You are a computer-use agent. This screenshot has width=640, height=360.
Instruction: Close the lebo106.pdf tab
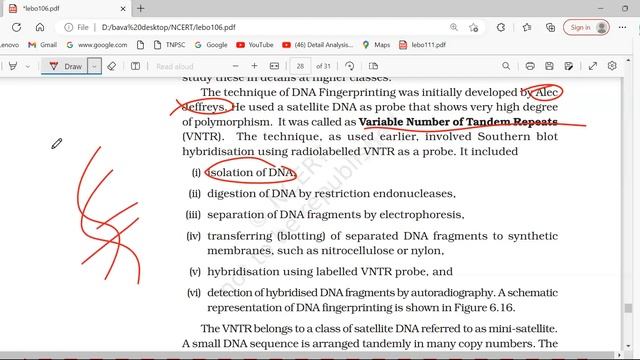tap(123, 8)
